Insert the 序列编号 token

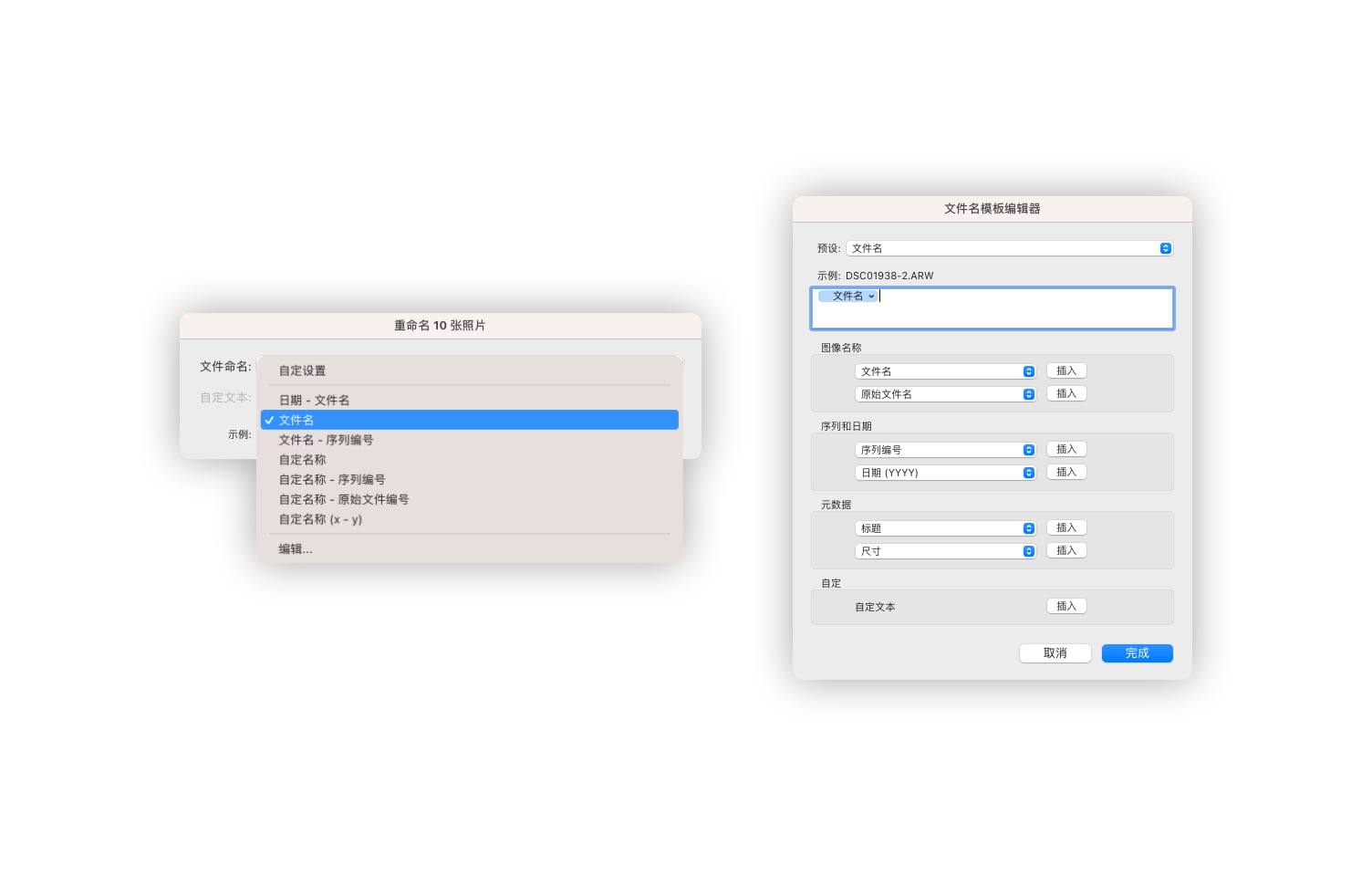[1065, 448]
